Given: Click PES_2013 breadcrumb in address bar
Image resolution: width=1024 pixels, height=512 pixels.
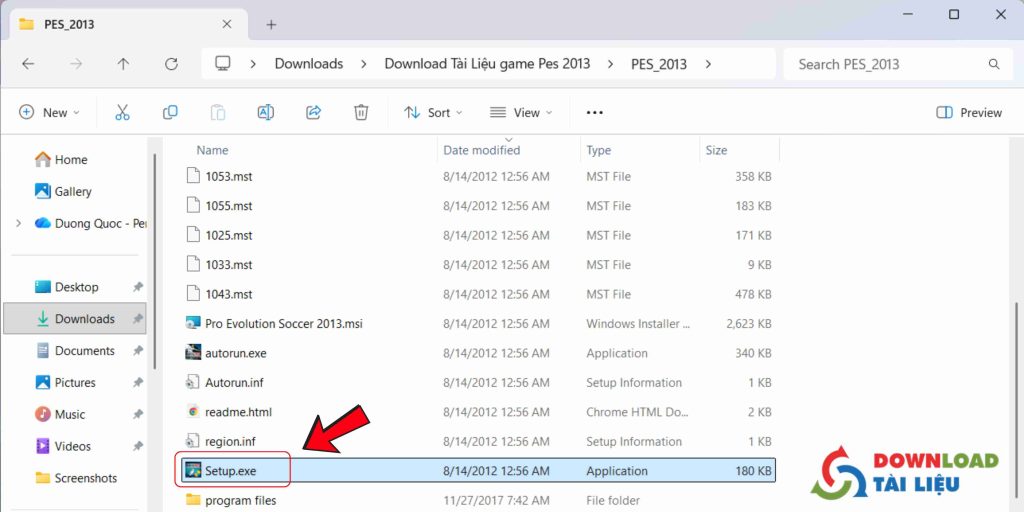Looking at the screenshot, I should pos(658,64).
